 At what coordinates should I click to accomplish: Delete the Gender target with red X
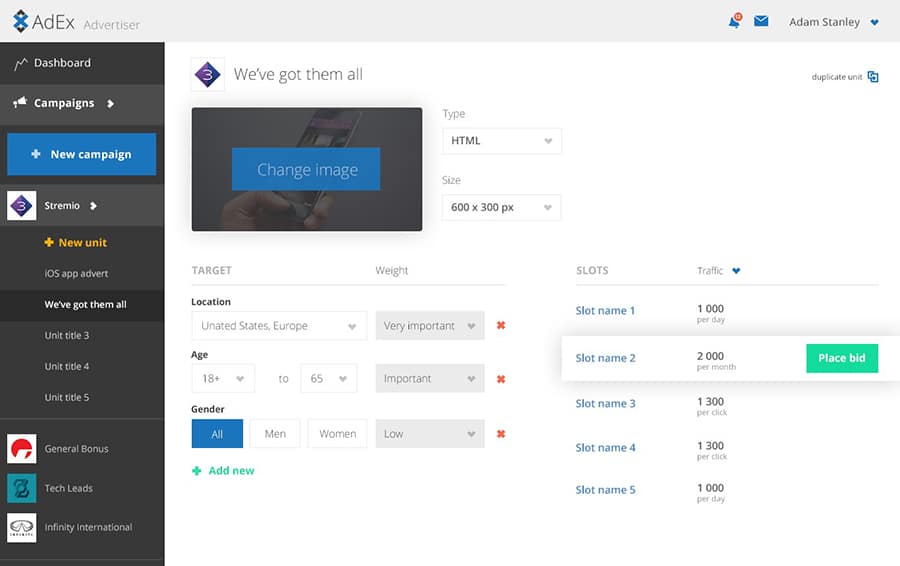(501, 434)
